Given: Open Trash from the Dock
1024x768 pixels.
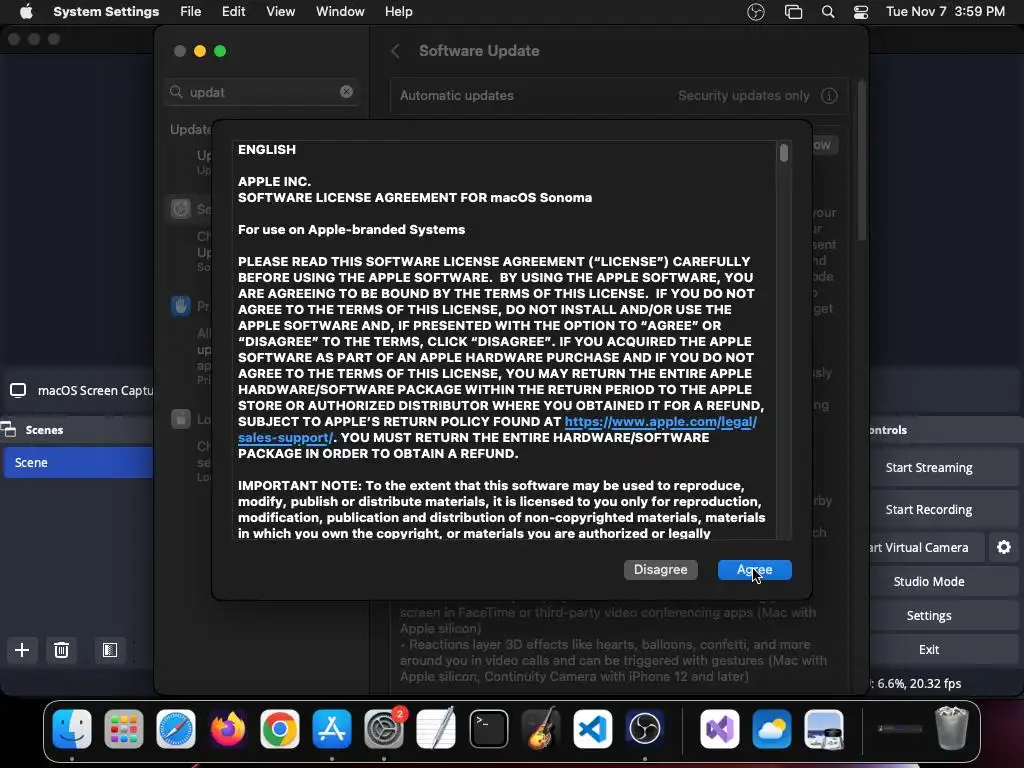Looking at the screenshot, I should point(952,728).
